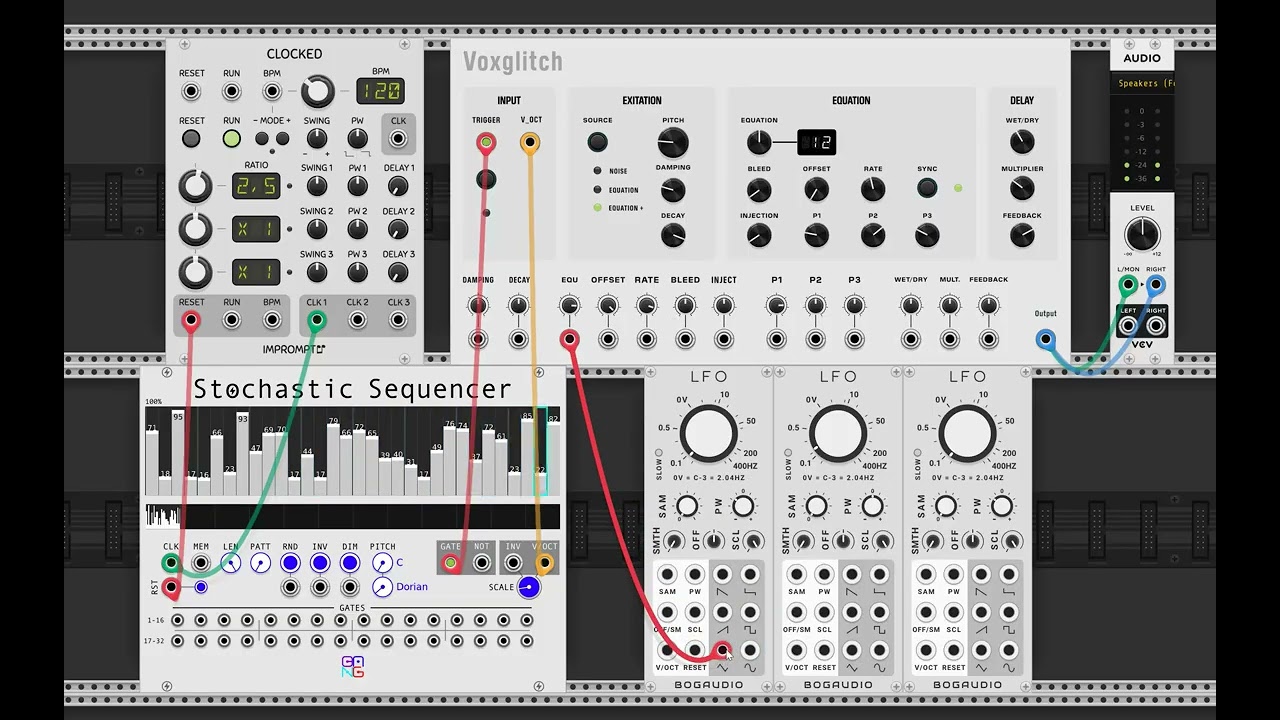The image size is (1280, 720).
Task: Click the RIGHT input jack on Audio module
Action: point(1156,285)
